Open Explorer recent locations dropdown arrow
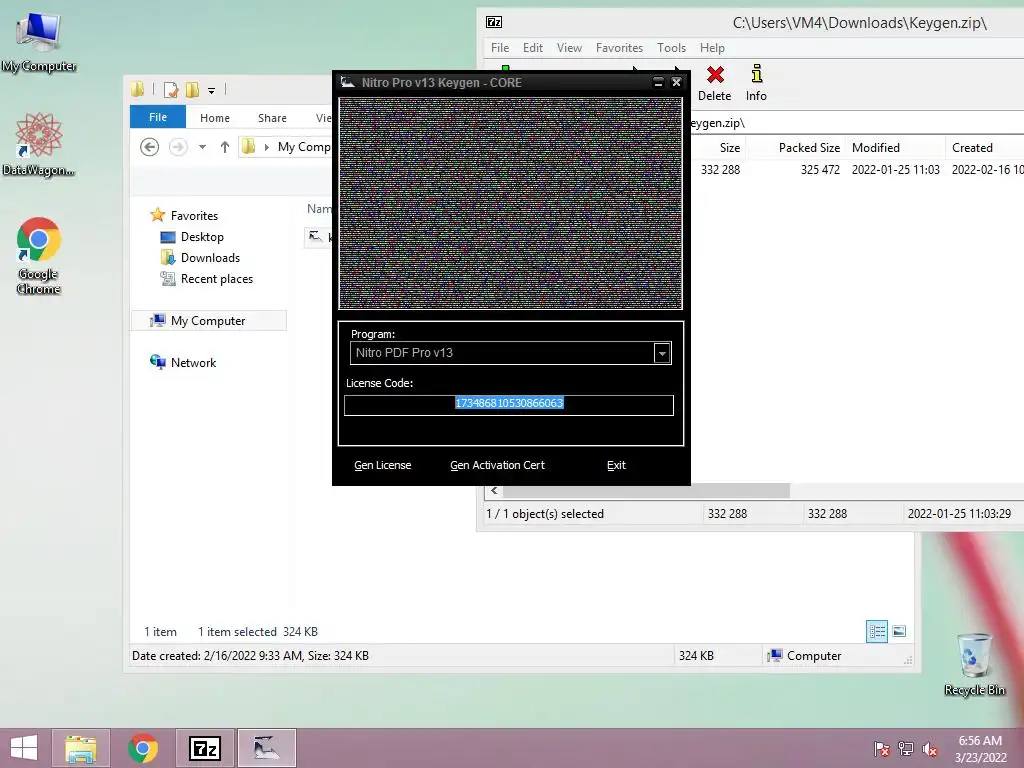Image resolution: width=1024 pixels, height=768 pixels. (202, 147)
